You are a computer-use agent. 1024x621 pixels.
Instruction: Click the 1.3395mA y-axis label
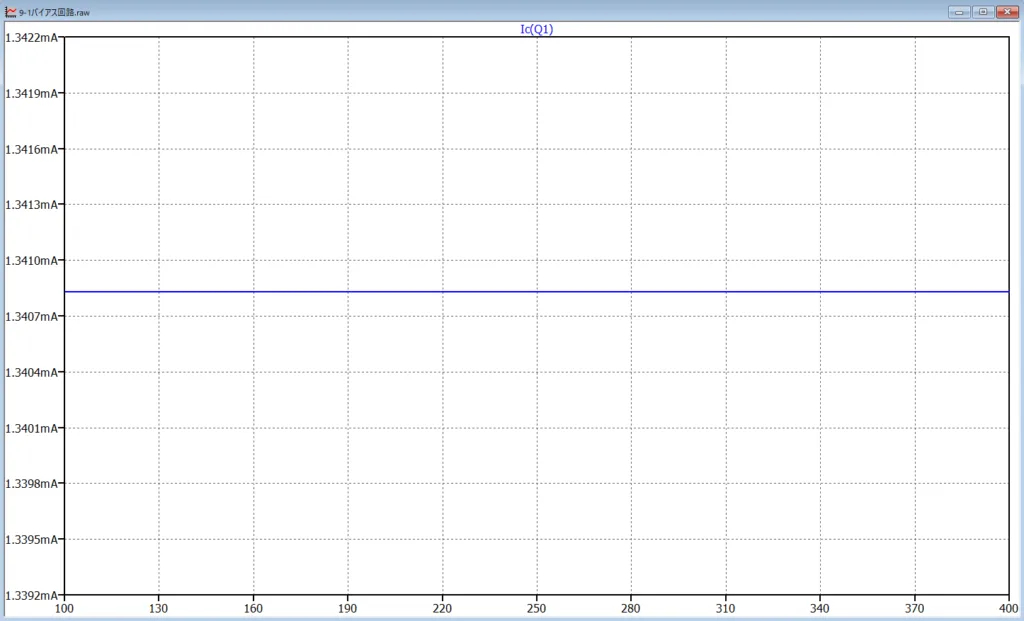(30, 539)
